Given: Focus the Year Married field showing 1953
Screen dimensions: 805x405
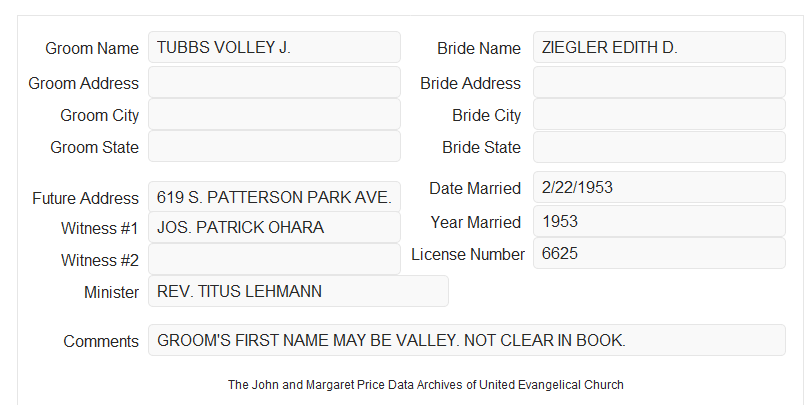Looking at the screenshot, I should pos(659,221).
